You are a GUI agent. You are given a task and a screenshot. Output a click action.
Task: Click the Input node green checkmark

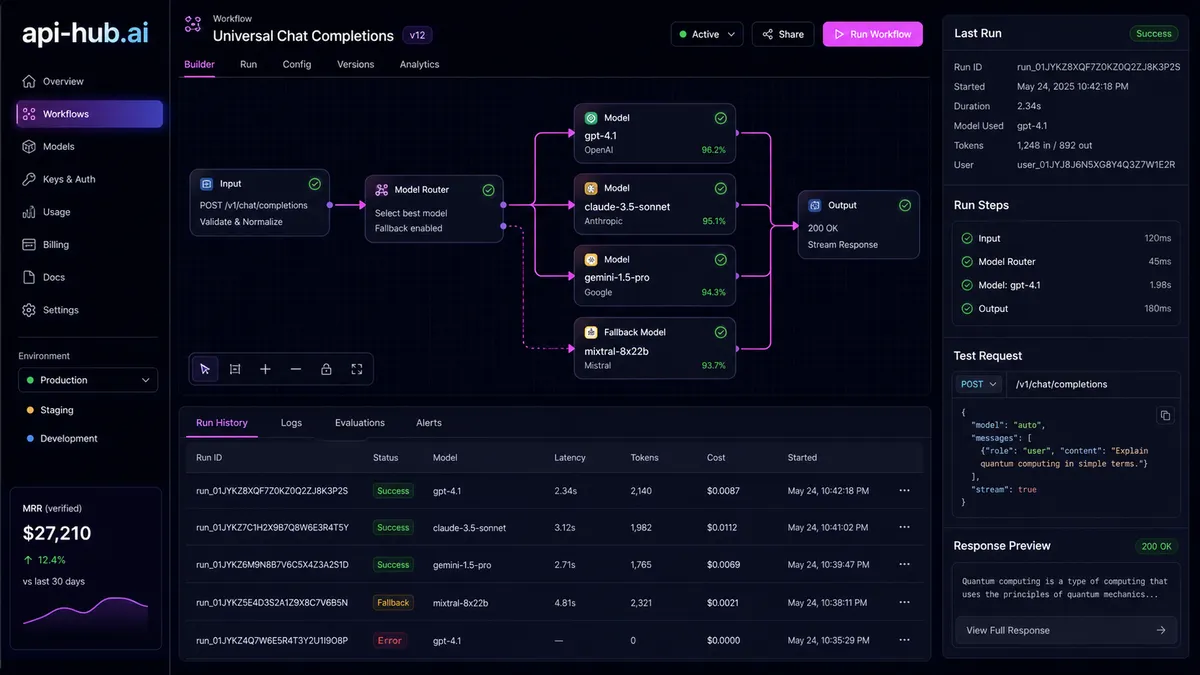coord(315,184)
